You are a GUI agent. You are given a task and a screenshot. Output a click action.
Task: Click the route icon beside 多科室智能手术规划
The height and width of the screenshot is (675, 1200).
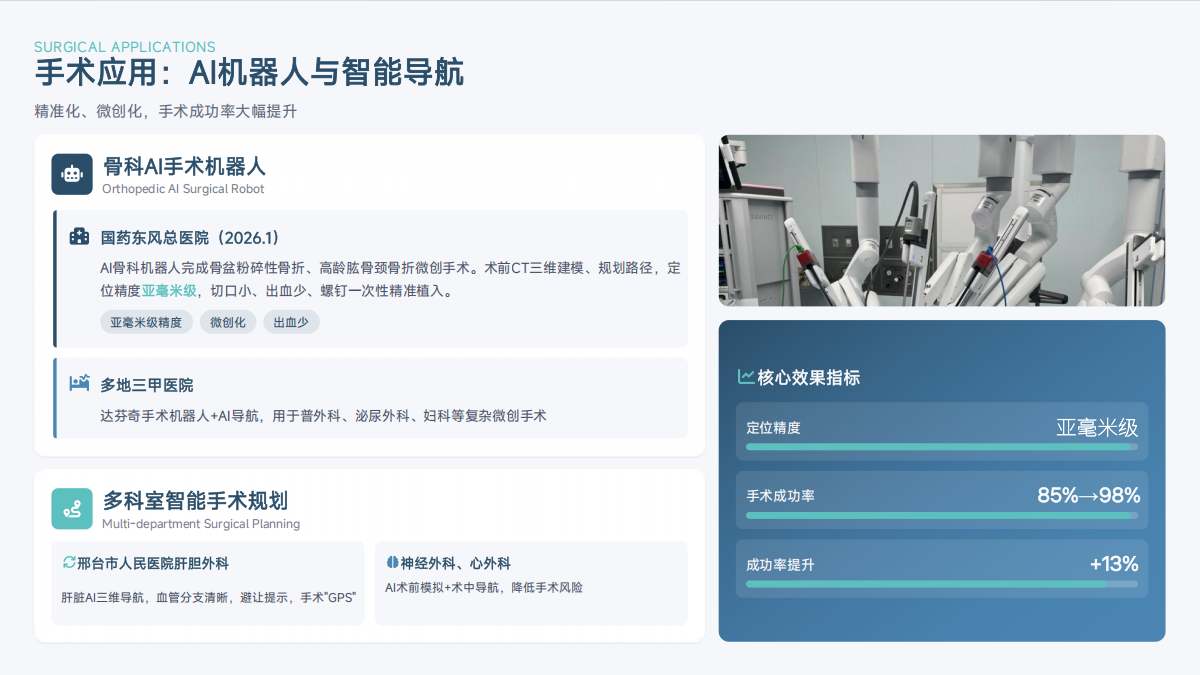[72, 509]
